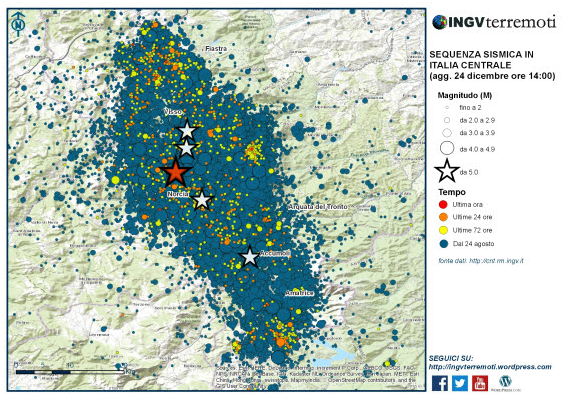564x400 pixels.
Task: Click the white star near Accumoli
Action: coord(249,257)
